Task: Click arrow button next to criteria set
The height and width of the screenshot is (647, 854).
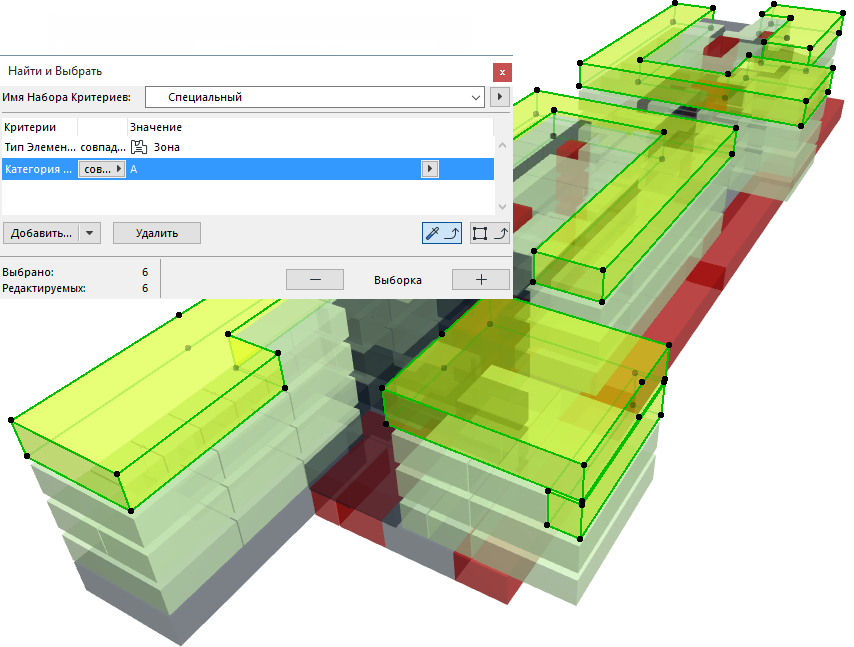Action: click(x=499, y=97)
